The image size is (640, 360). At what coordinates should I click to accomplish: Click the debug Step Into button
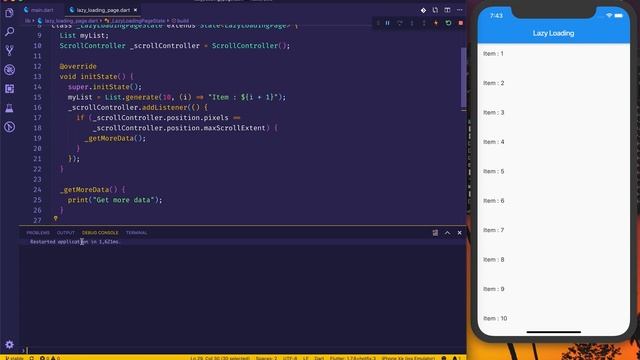pos(412,23)
